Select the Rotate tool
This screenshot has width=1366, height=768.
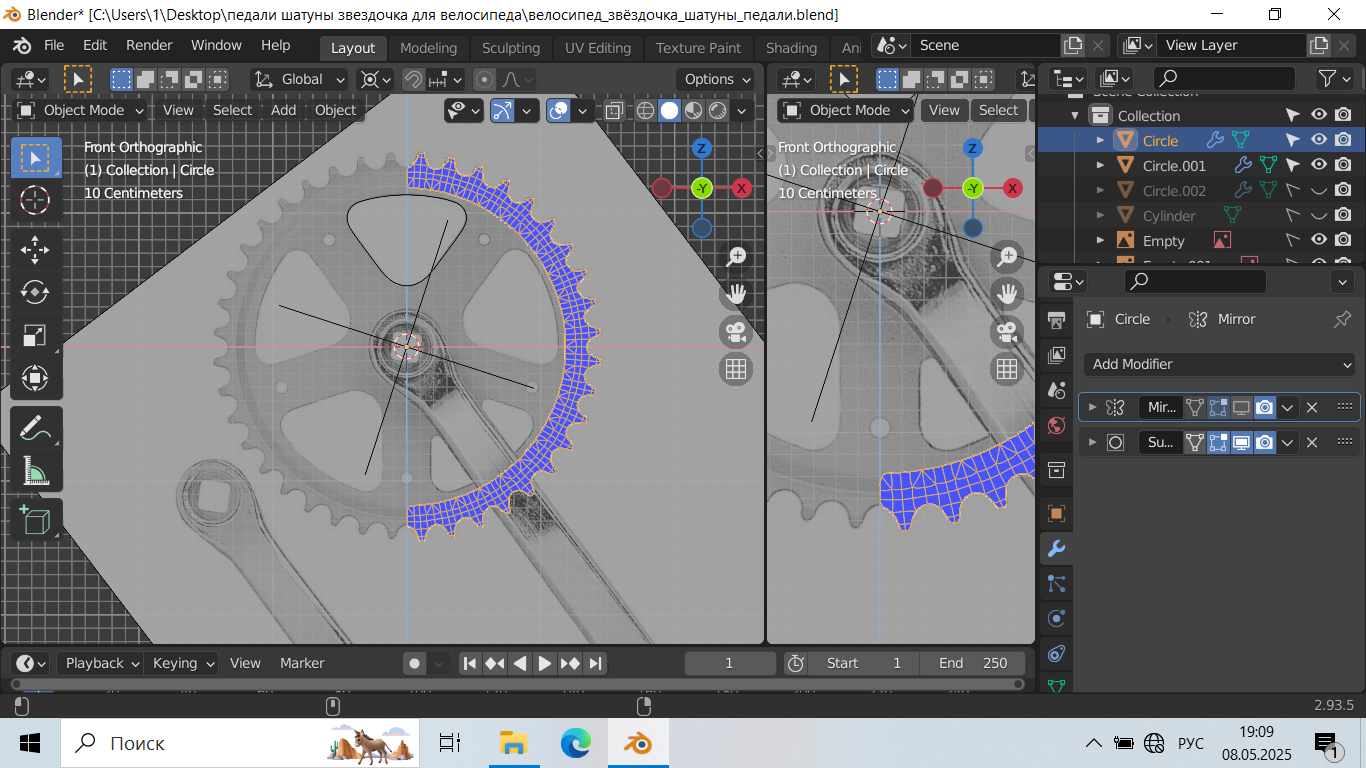(35, 292)
